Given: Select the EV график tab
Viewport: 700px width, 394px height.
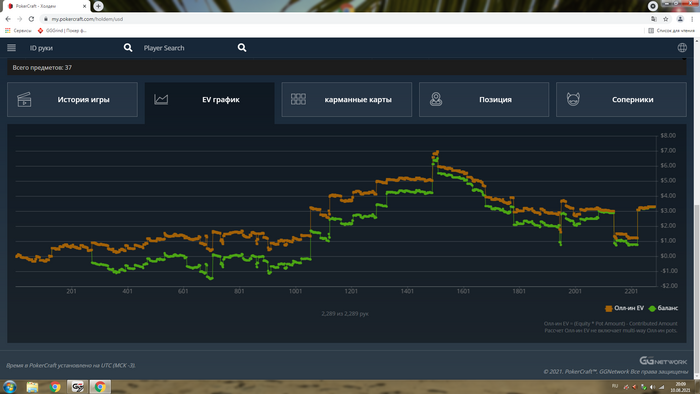Looking at the screenshot, I should pos(209,102).
